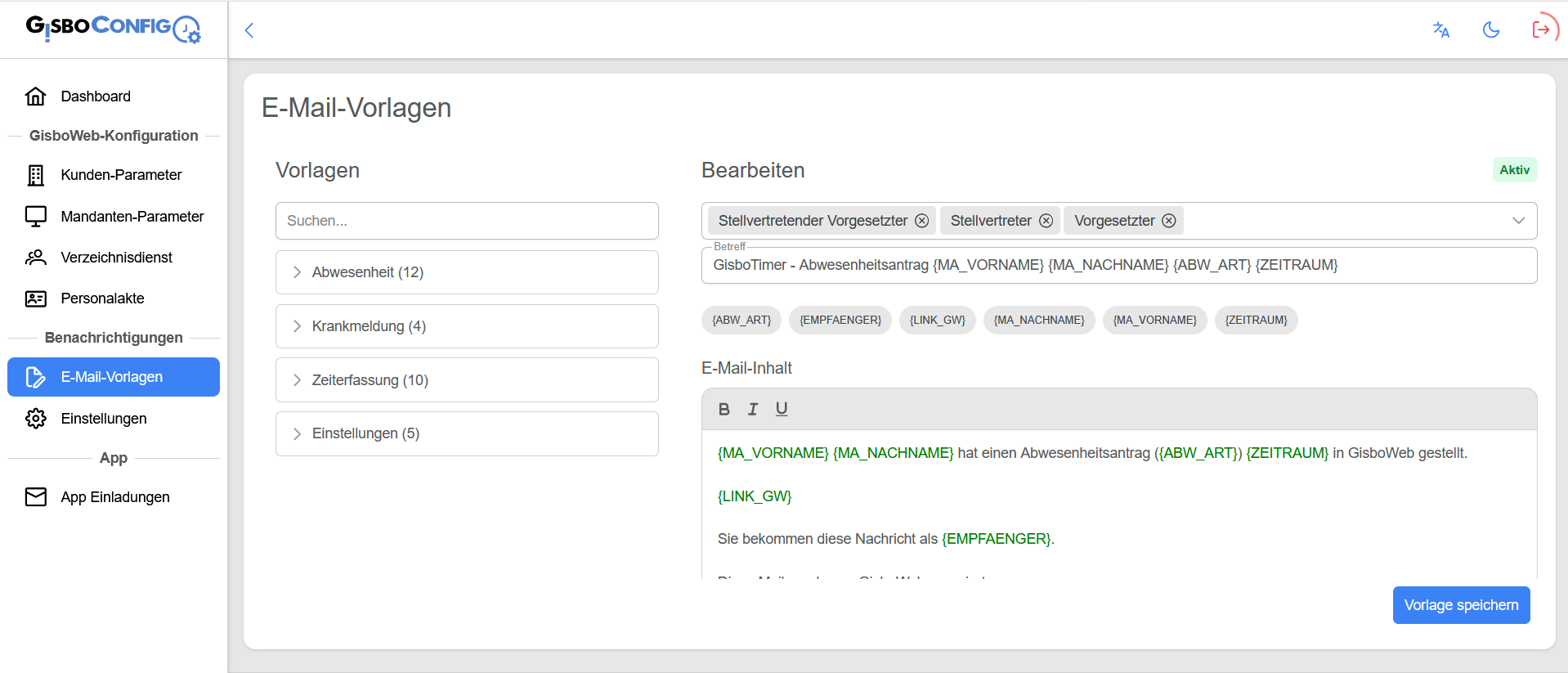
Task: Insert the {EMPFAENGER} placeholder chip
Action: coord(840,320)
